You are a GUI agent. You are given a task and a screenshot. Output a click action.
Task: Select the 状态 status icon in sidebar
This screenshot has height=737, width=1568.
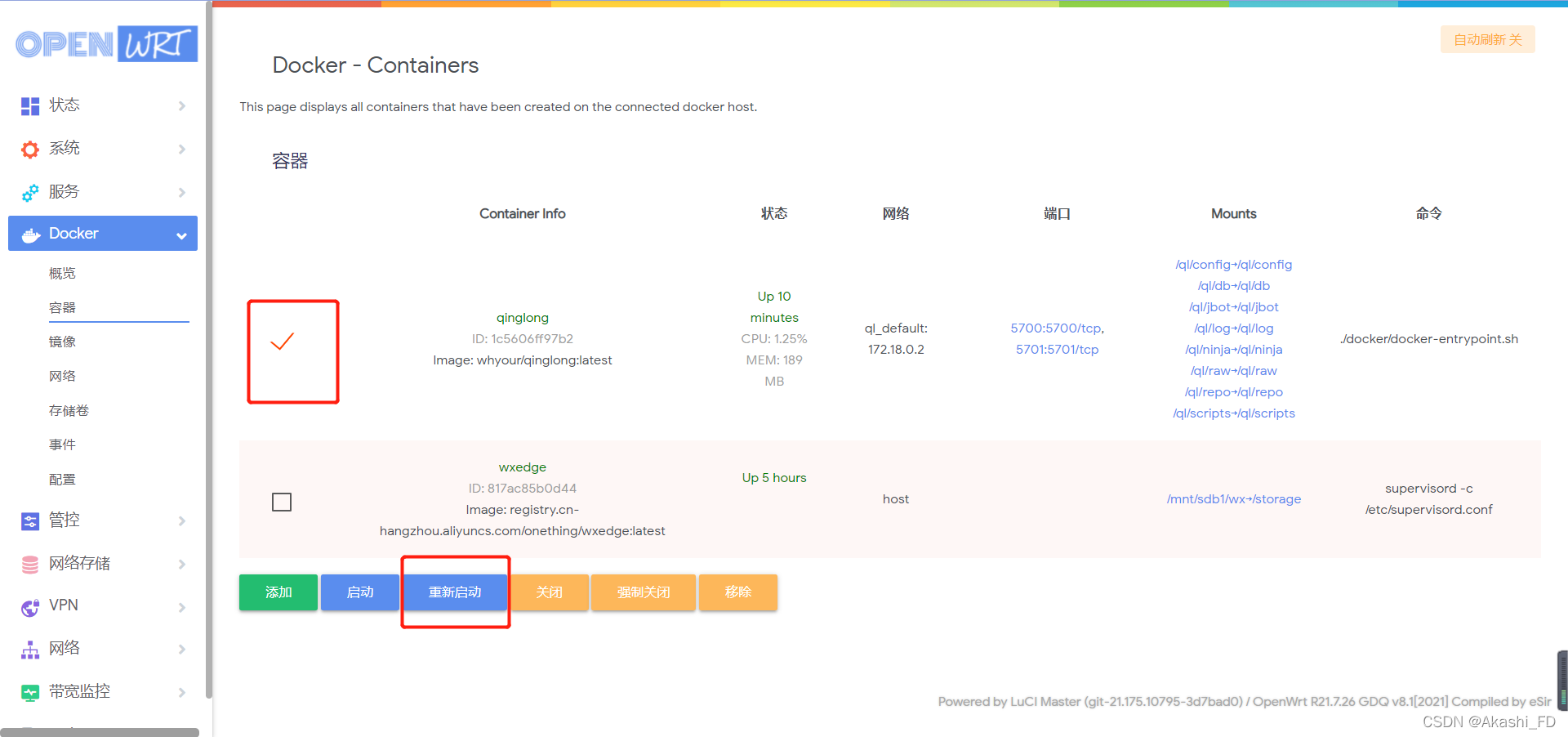30,105
